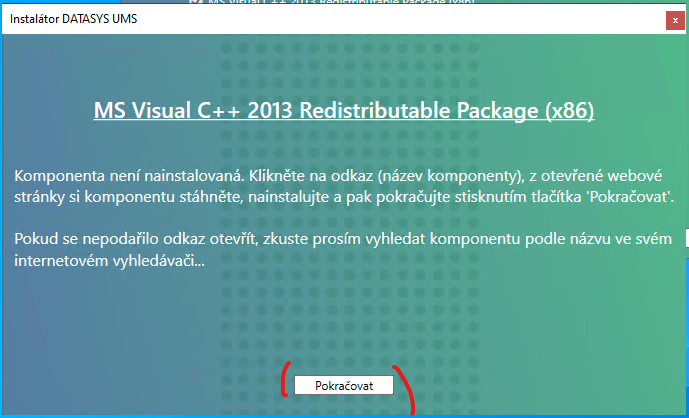Click the 'internetovém vyhledávači...' text line
Viewport: 689px width, 418px height.
(110, 261)
